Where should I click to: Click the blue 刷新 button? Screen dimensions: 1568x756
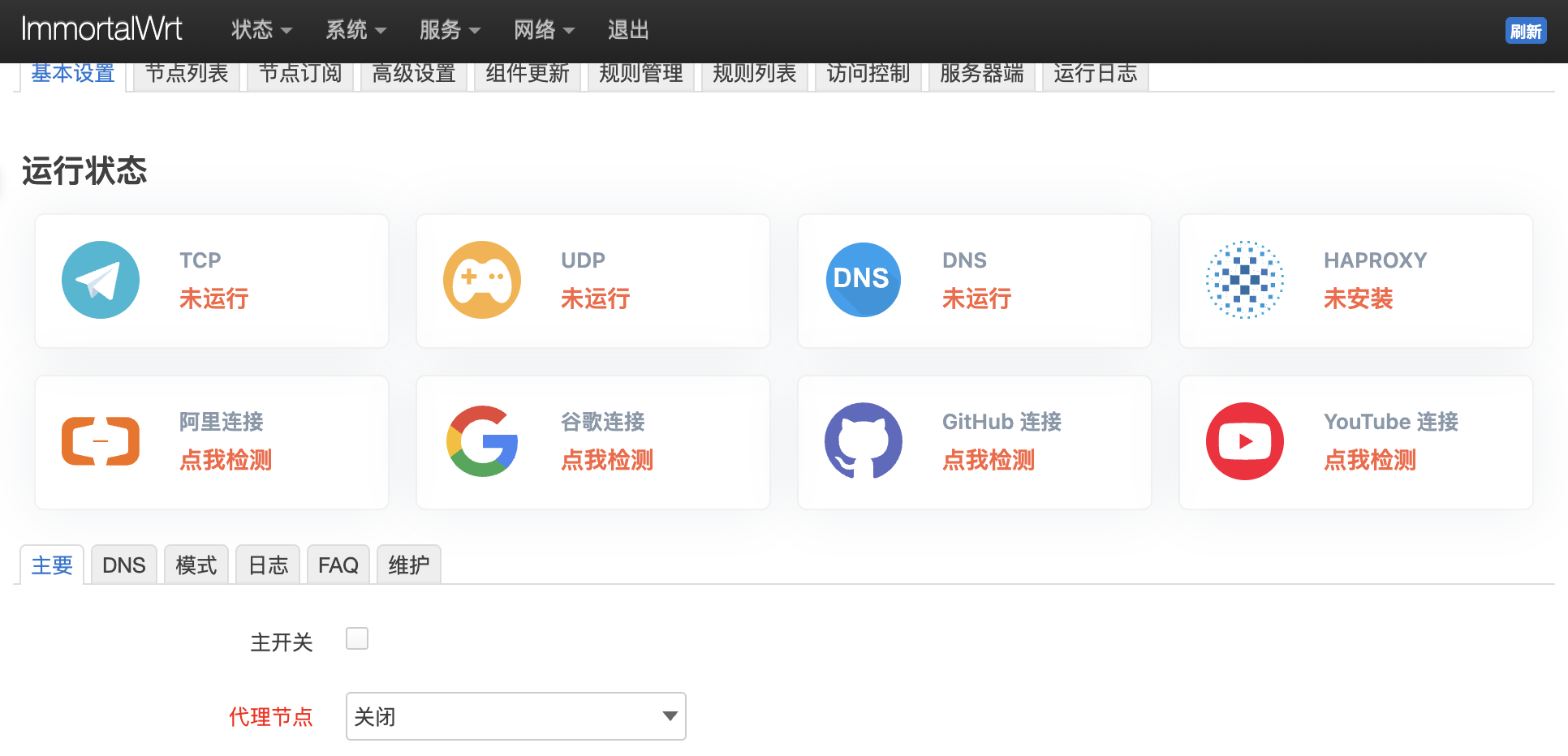tap(1526, 31)
